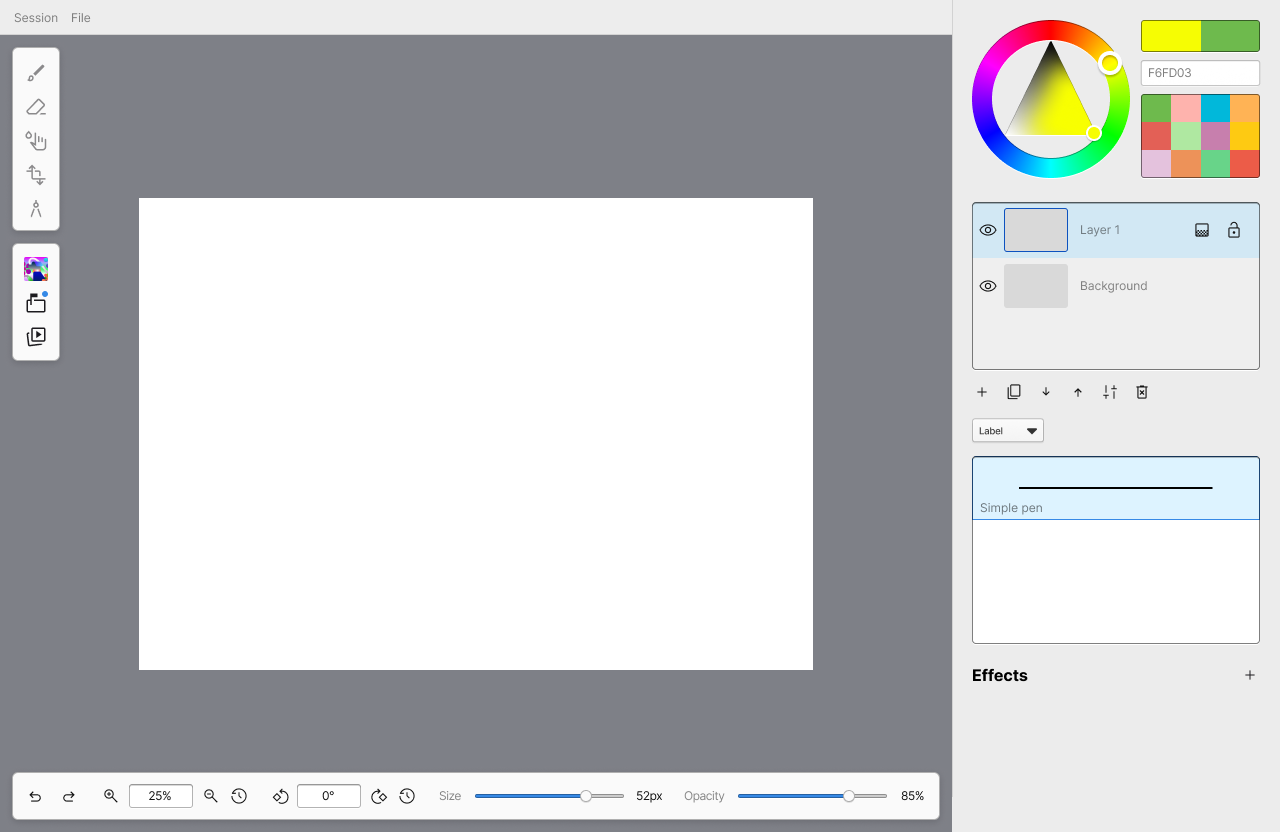Expand Effects with the plus button
1280x832 pixels.
pos(1249,675)
